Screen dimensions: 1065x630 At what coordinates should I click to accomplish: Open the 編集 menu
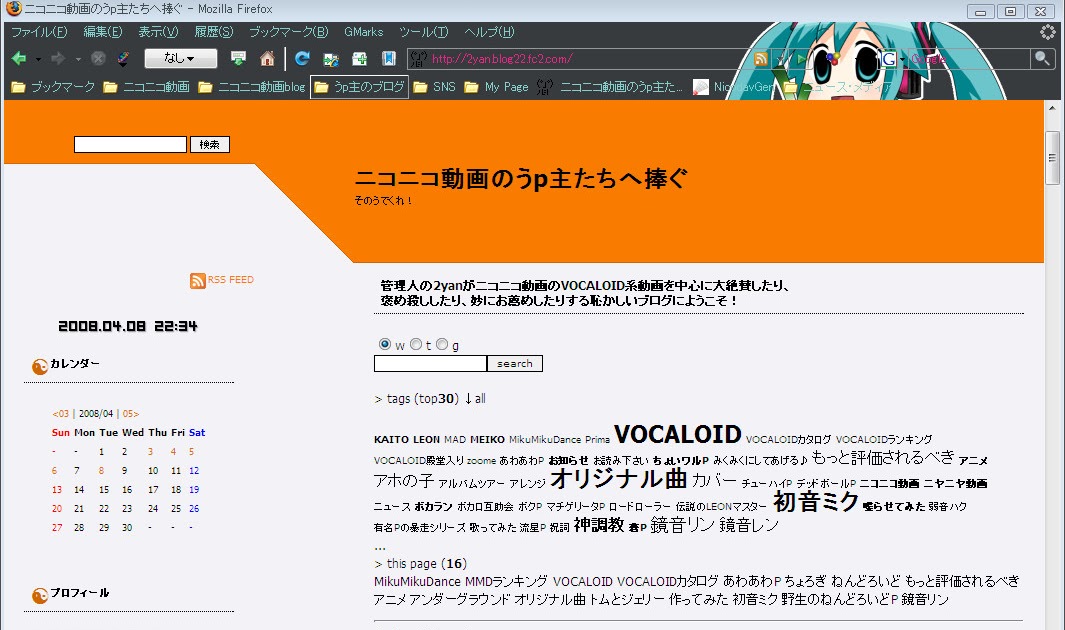point(103,32)
